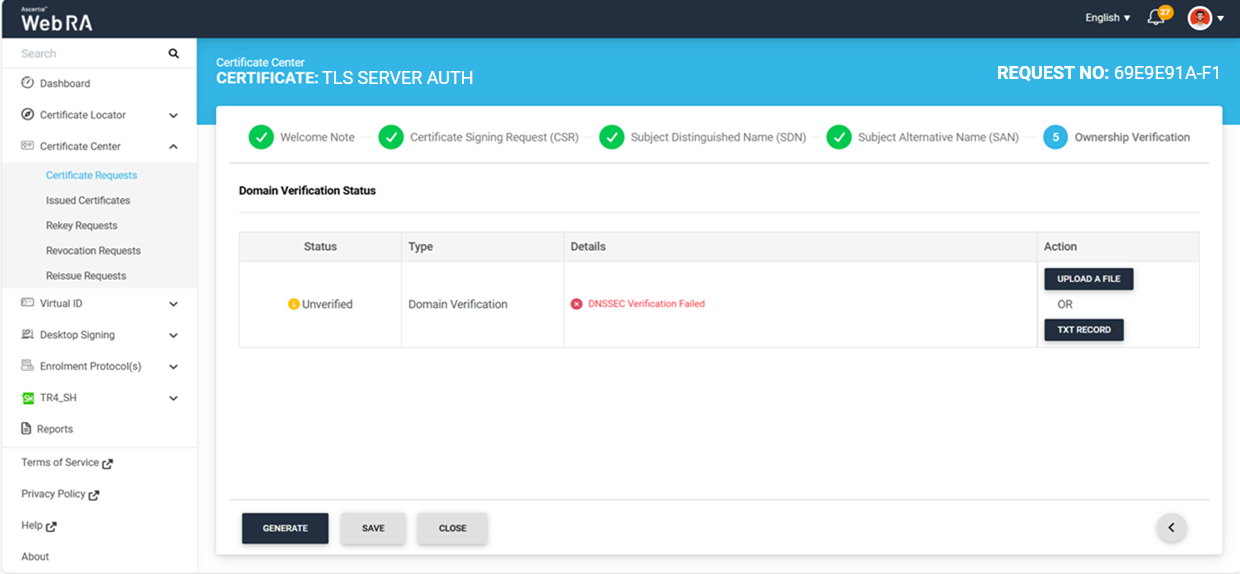Click the Welcome Note green checkmark step
Viewport: 1240px width, 574px height.
tap(261, 138)
